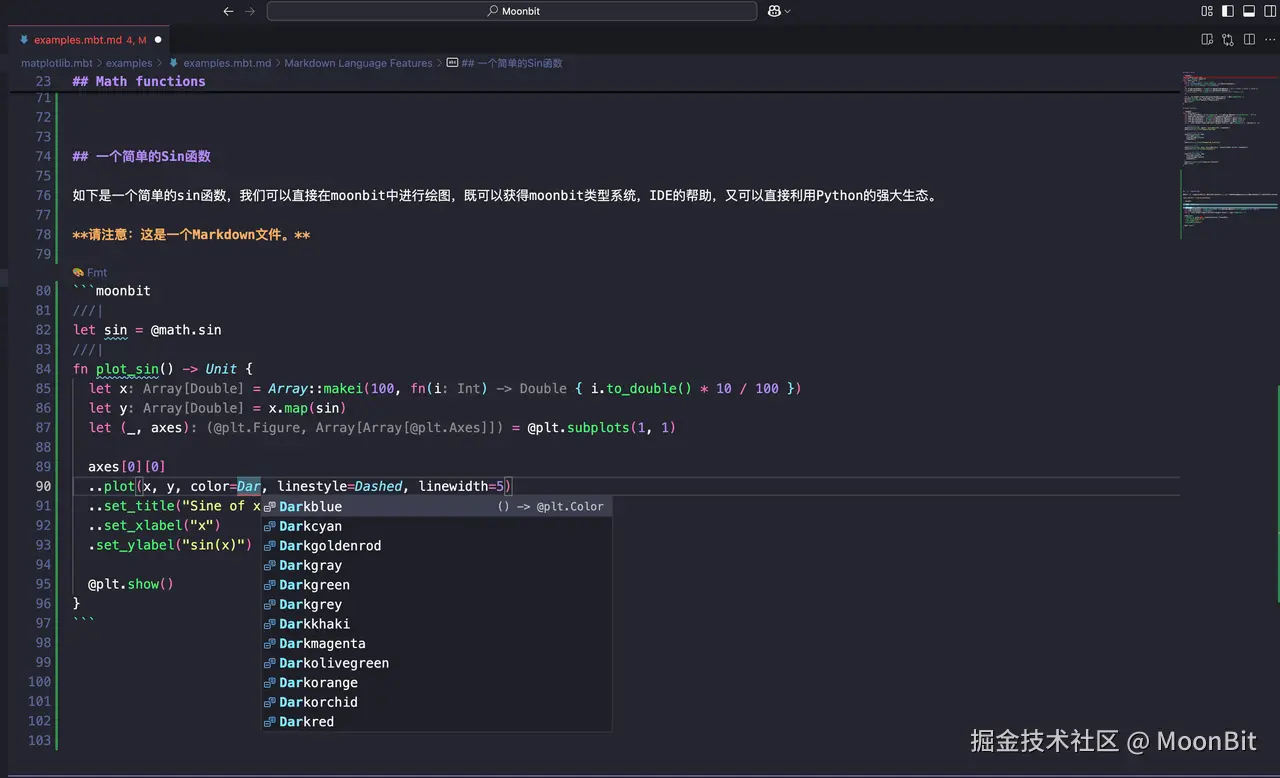Viewport: 1280px width, 778px height.
Task: Click the Moonbit command center search bar
Action: coord(513,11)
